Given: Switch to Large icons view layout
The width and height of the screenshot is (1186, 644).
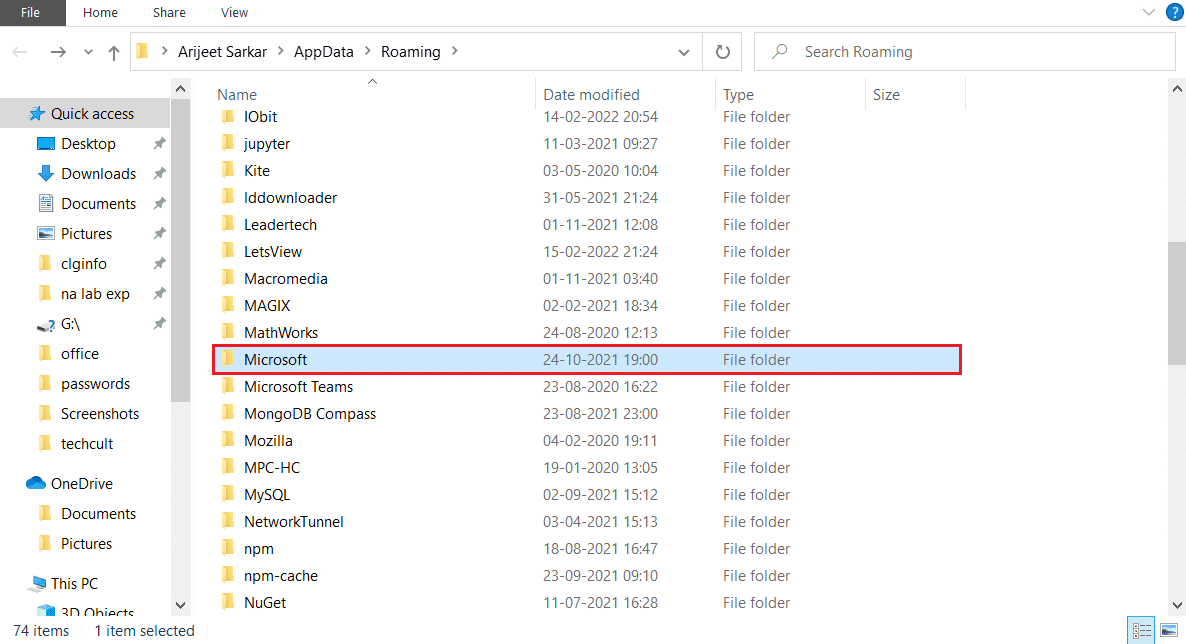Looking at the screenshot, I should [x=1169, y=630].
